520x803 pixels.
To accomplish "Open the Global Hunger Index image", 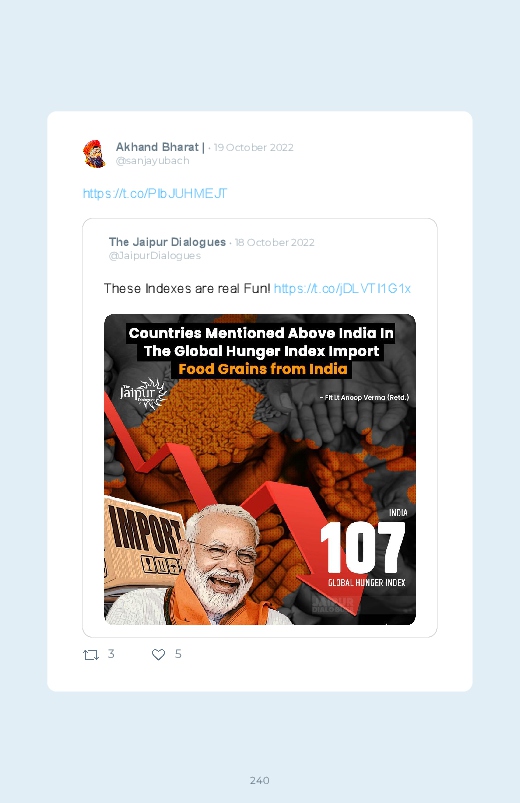I will [x=260, y=469].
